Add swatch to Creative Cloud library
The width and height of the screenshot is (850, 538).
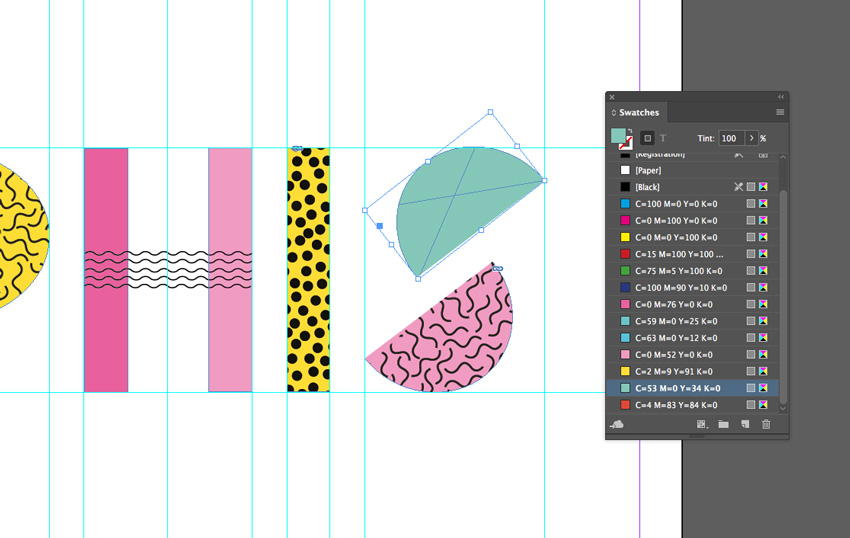tap(617, 425)
